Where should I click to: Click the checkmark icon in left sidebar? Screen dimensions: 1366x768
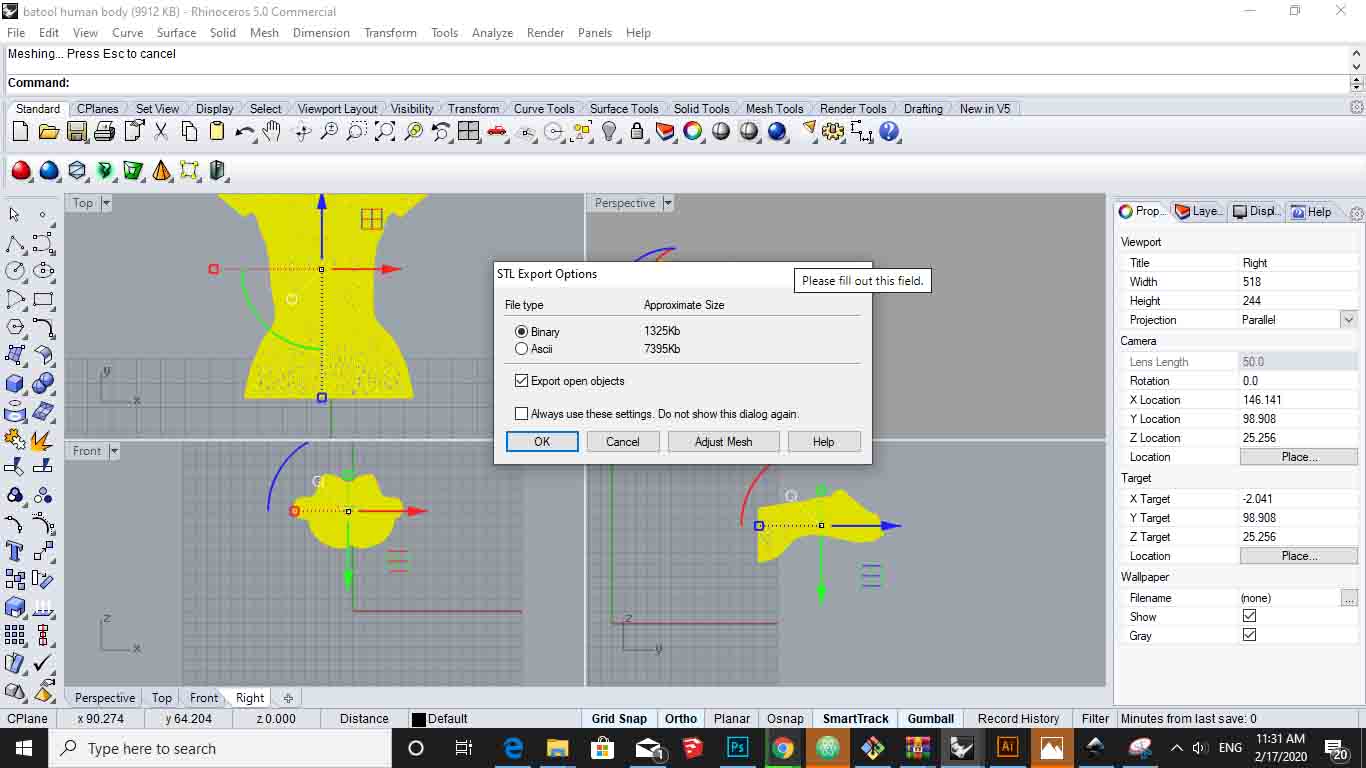[43, 662]
